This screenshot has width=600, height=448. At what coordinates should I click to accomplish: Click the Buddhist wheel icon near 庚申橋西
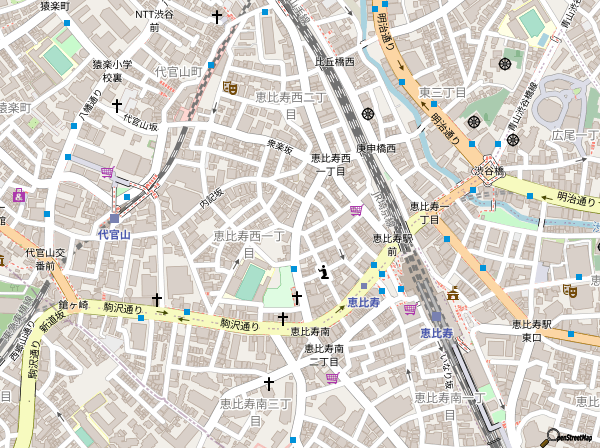(369, 113)
